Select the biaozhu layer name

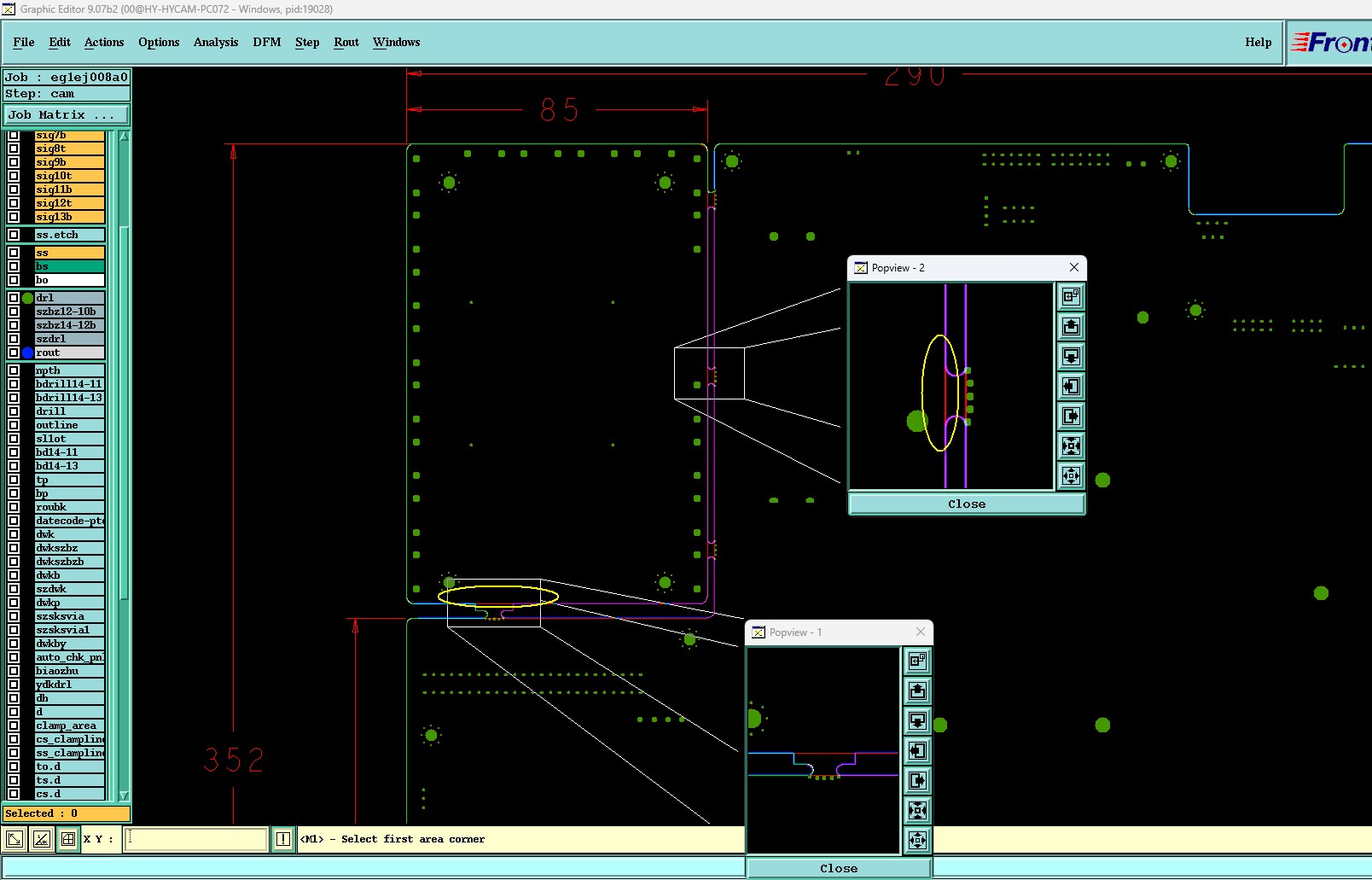70,671
